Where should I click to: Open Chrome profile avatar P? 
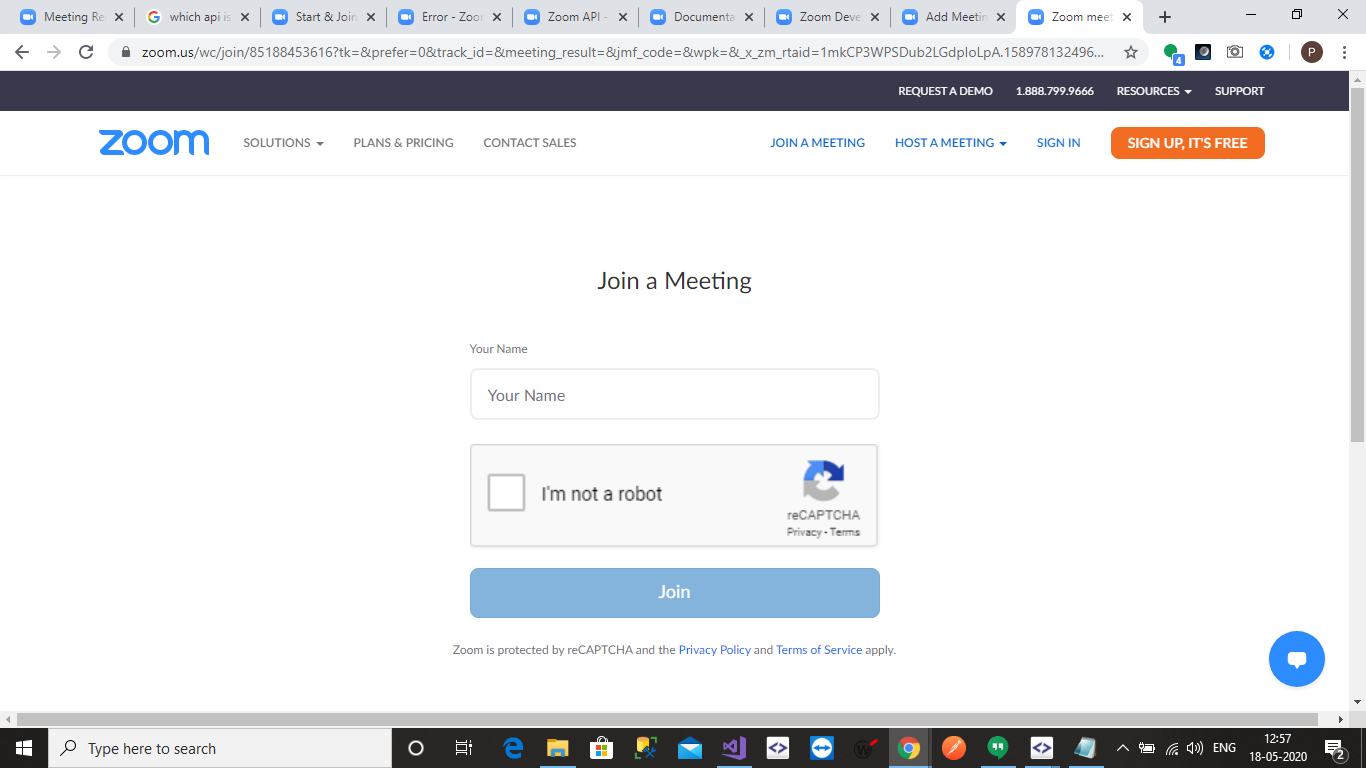[1311, 52]
